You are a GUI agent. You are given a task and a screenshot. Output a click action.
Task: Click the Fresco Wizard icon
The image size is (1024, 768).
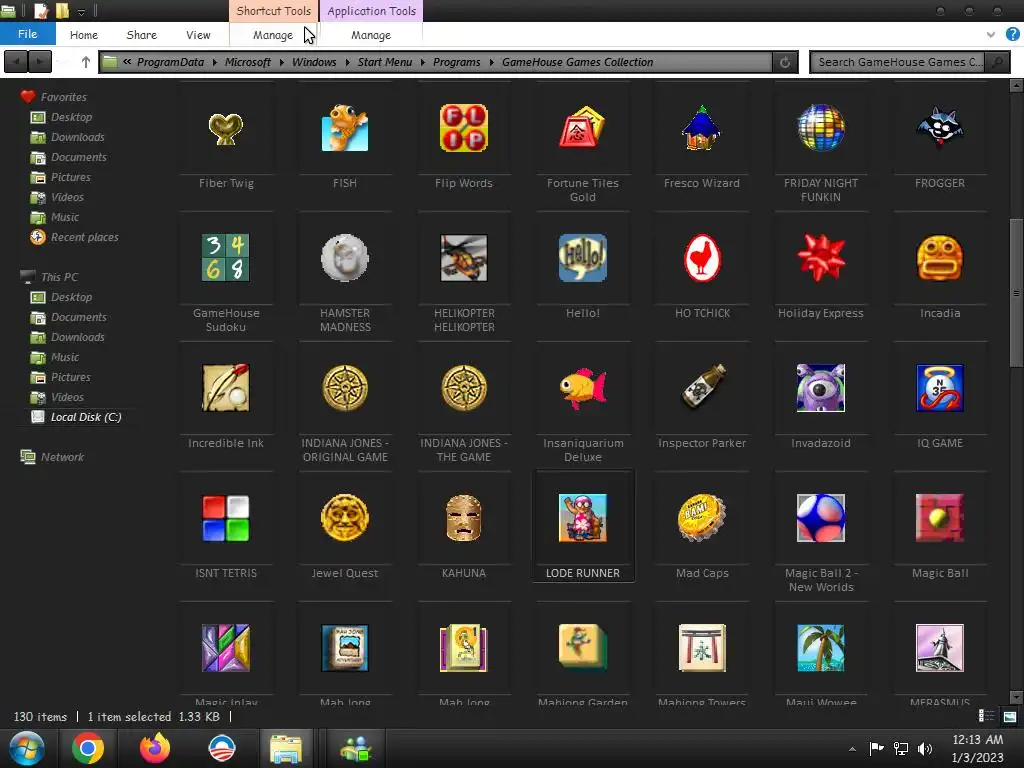click(701, 128)
